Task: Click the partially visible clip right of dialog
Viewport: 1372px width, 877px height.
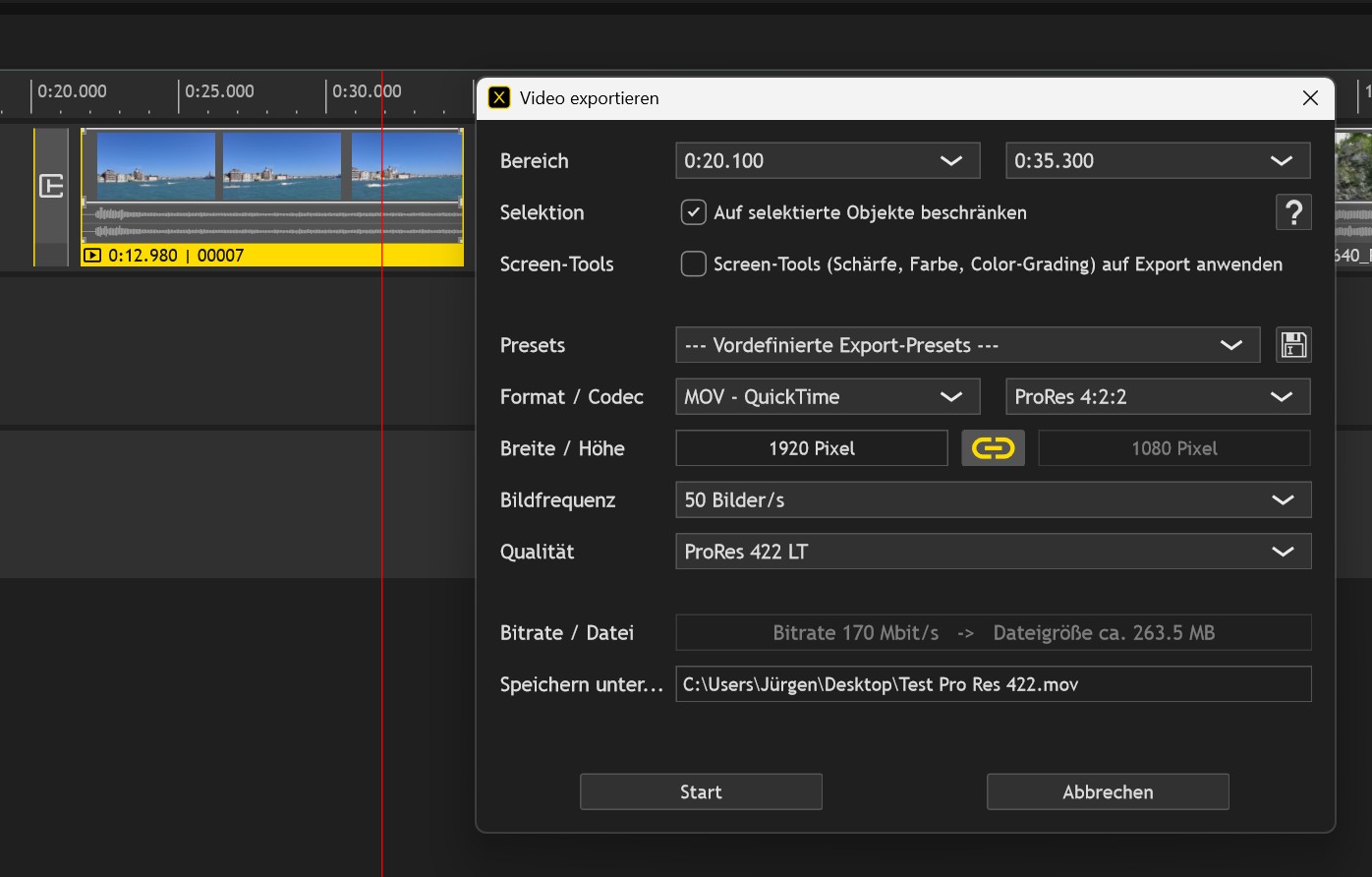Action: pos(1353,197)
